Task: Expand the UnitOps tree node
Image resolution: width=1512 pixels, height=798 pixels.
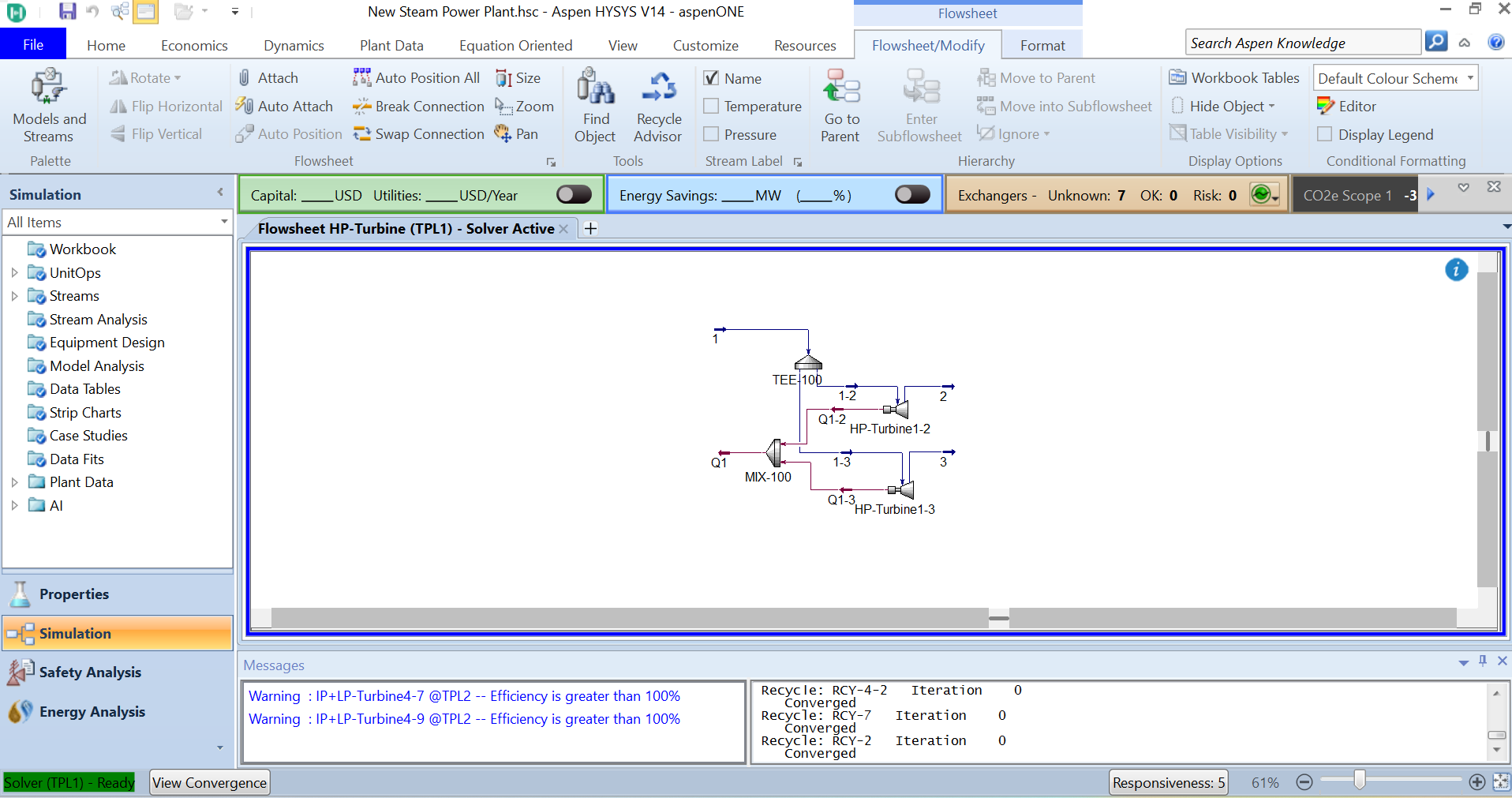Action: [14, 273]
